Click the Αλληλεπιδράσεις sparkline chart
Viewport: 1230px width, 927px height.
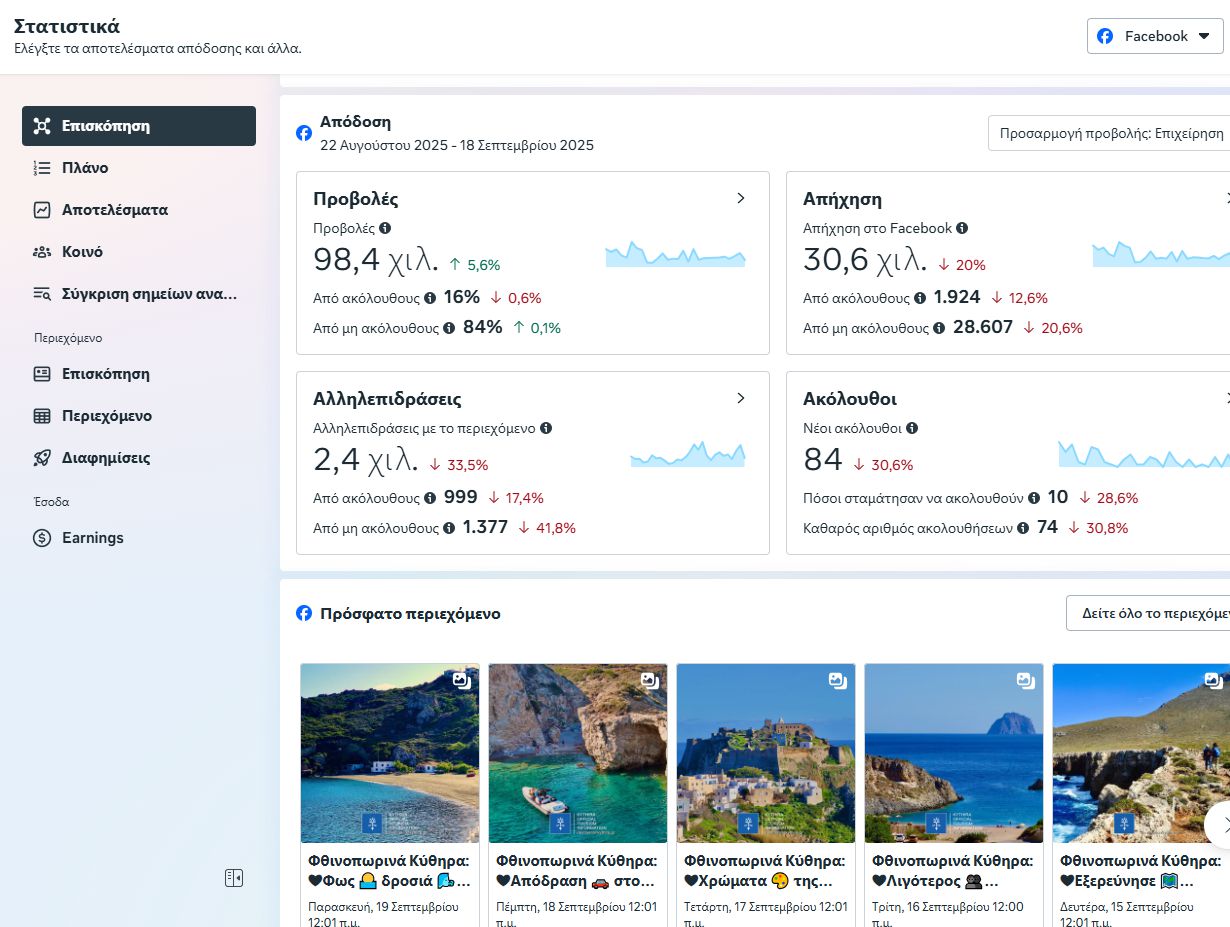[688, 454]
